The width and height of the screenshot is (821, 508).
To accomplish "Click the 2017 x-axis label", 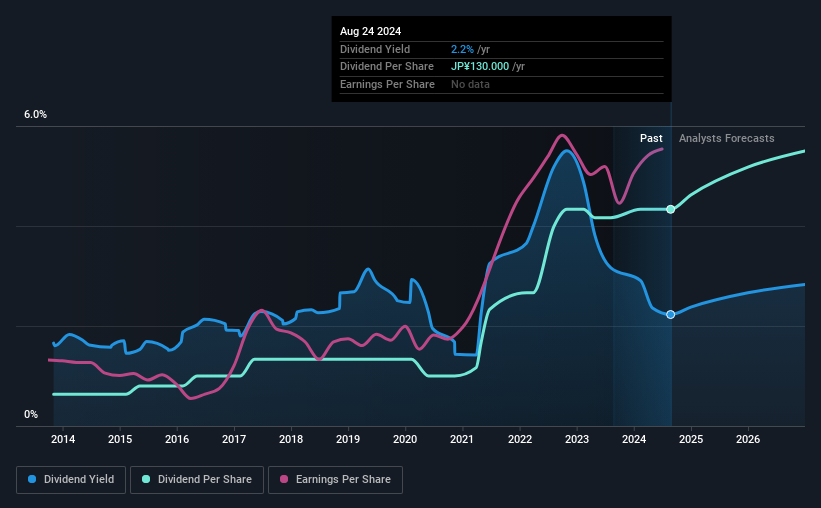I will (234, 439).
